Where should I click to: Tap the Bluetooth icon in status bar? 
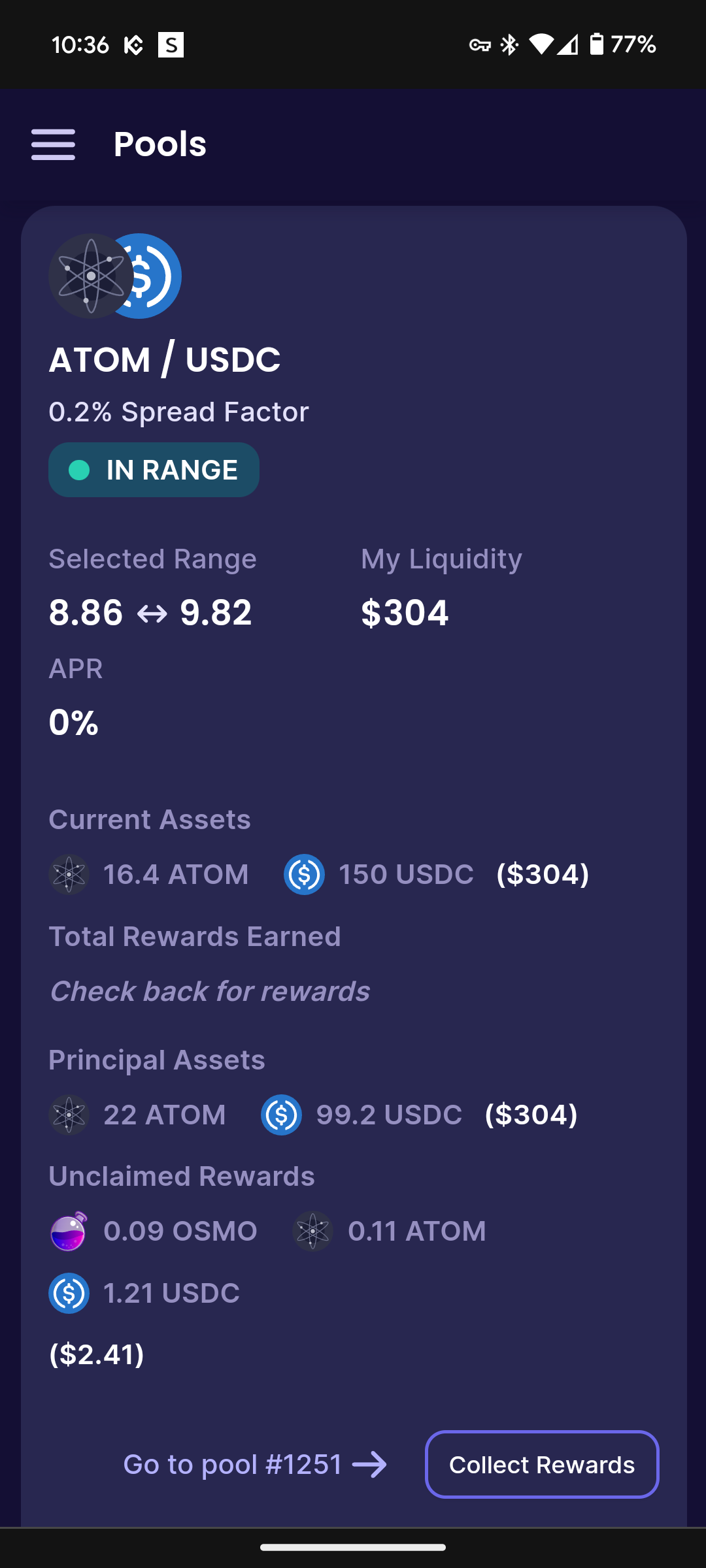coord(509,44)
